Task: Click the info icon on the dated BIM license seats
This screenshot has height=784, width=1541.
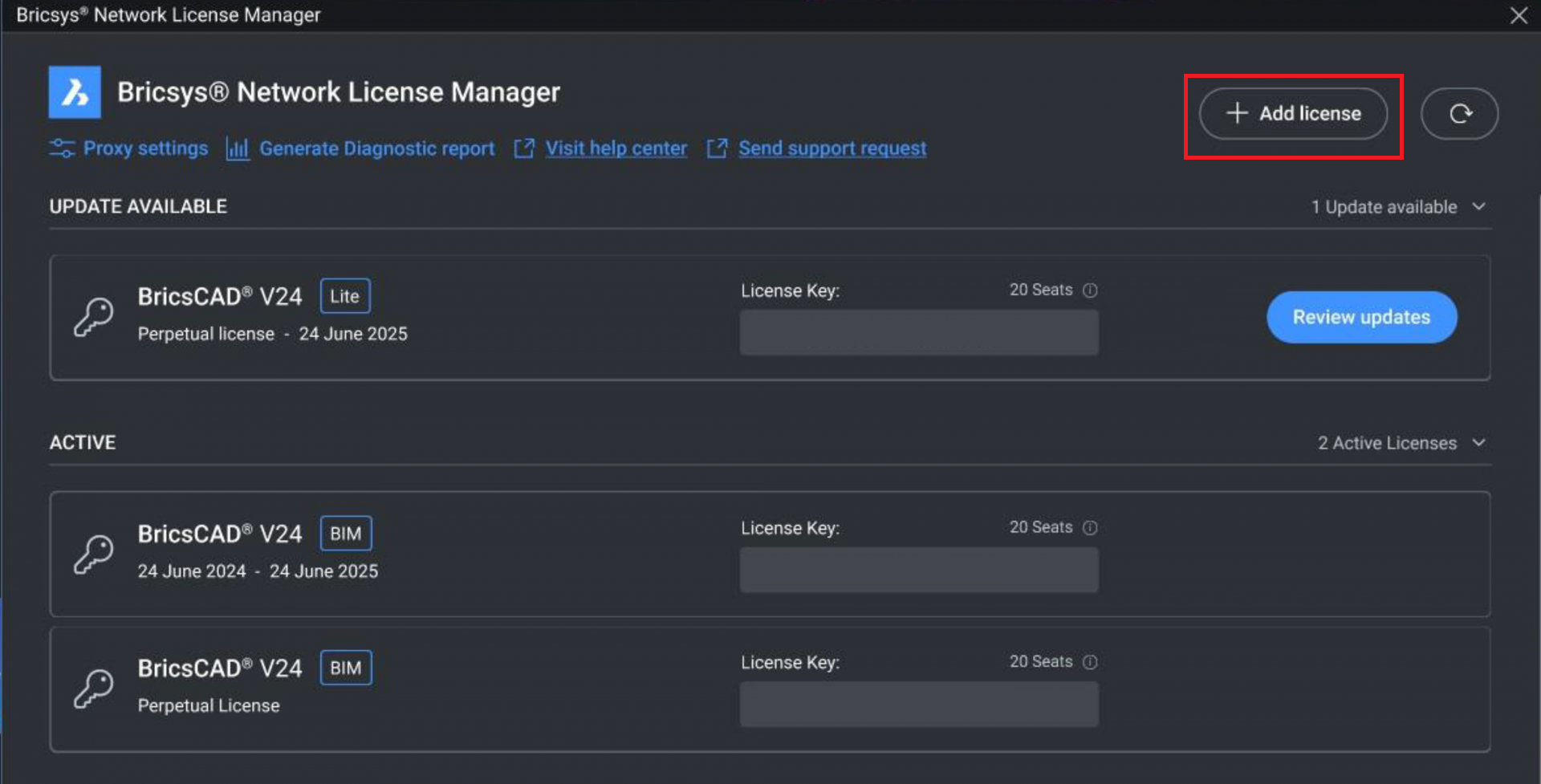Action: point(1090,528)
